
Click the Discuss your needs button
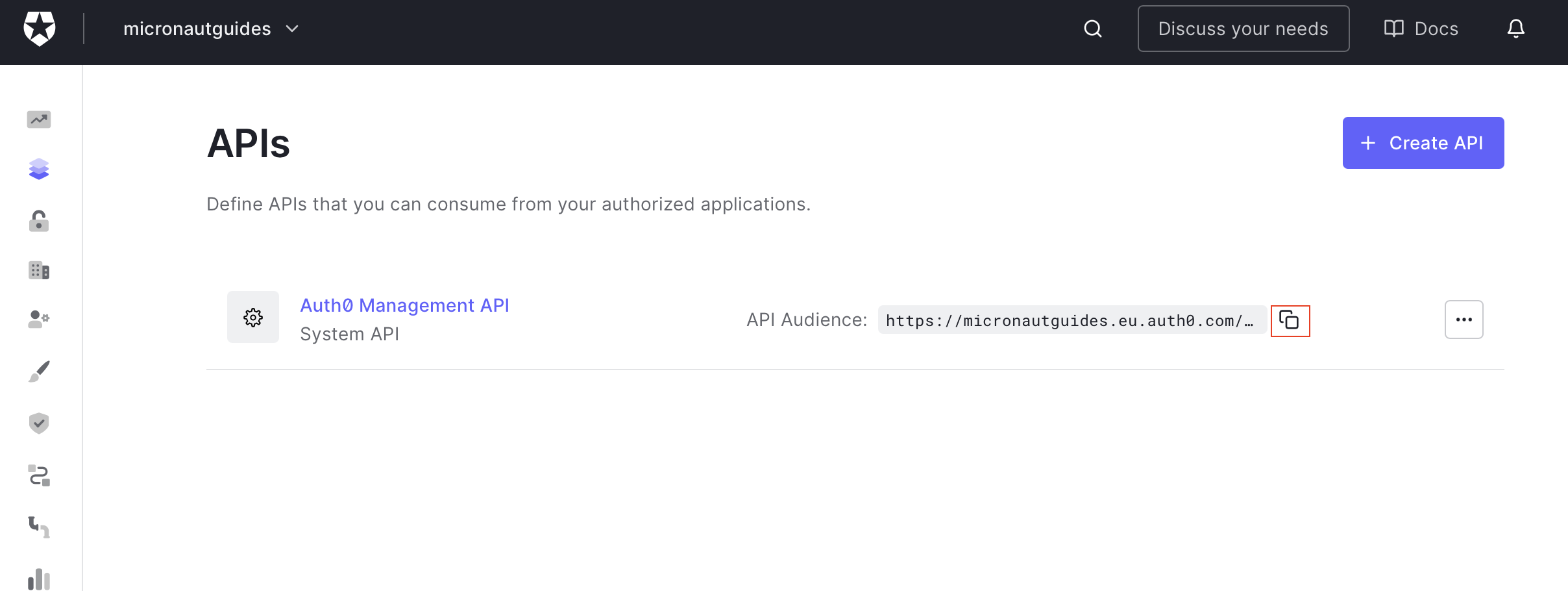pyautogui.click(x=1243, y=29)
